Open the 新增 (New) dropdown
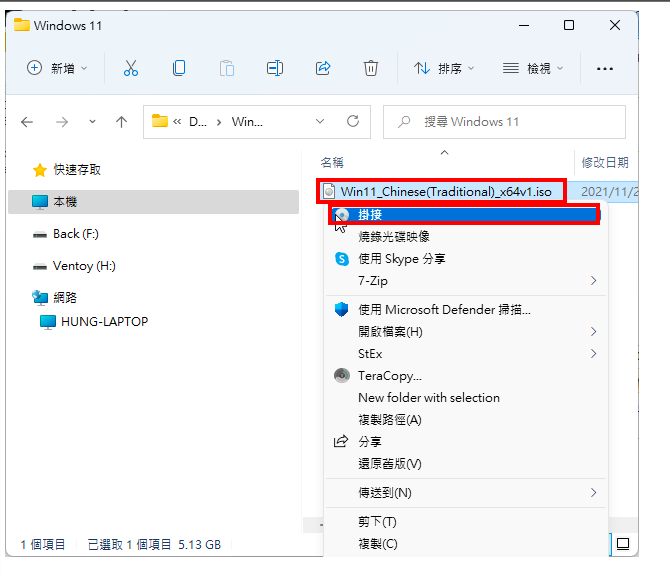Image resolution: width=670 pixels, height=575 pixels. tap(57, 68)
